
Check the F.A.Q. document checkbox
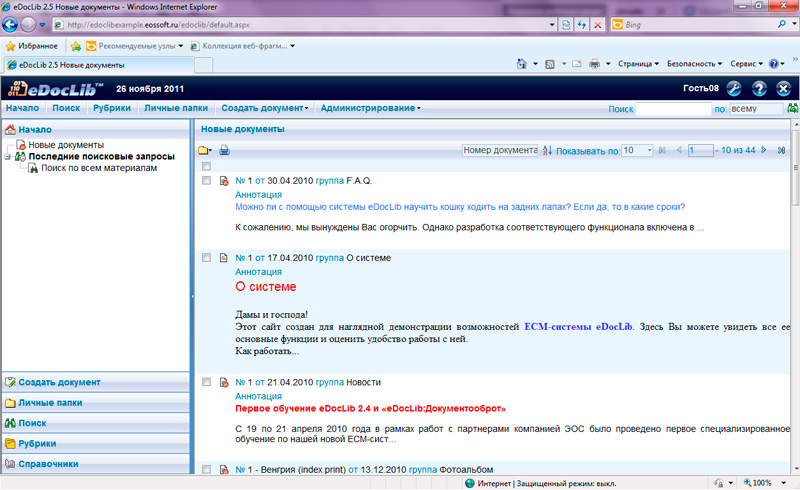tap(206, 180)
